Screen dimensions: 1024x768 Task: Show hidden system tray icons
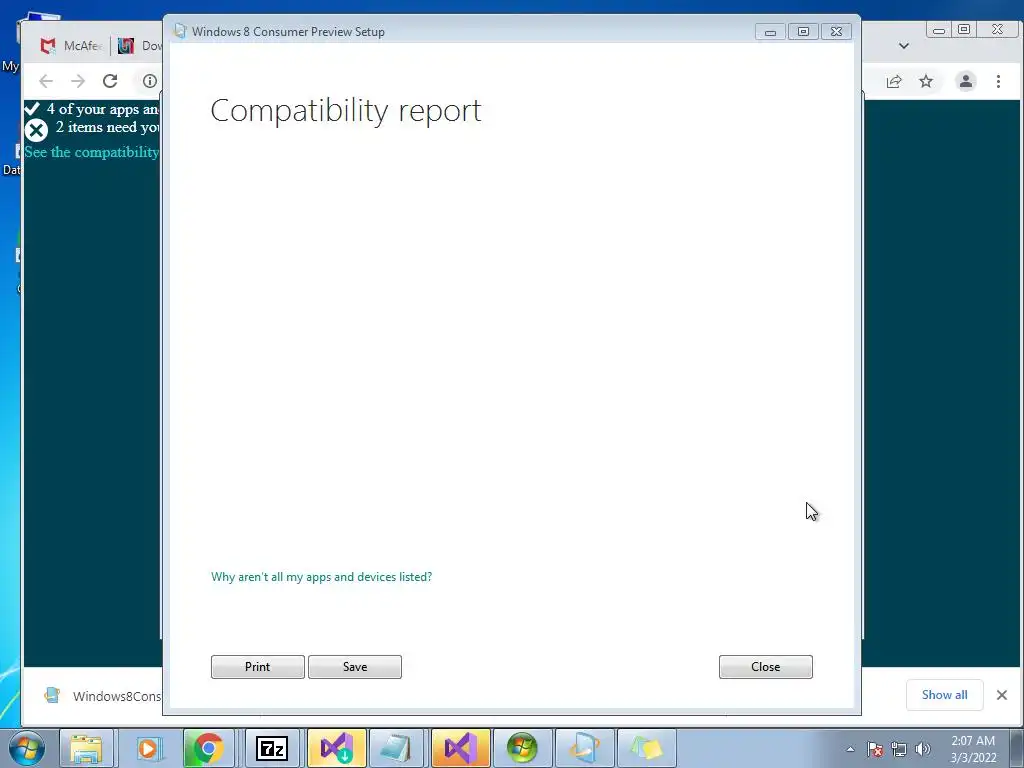click(850, 749)
